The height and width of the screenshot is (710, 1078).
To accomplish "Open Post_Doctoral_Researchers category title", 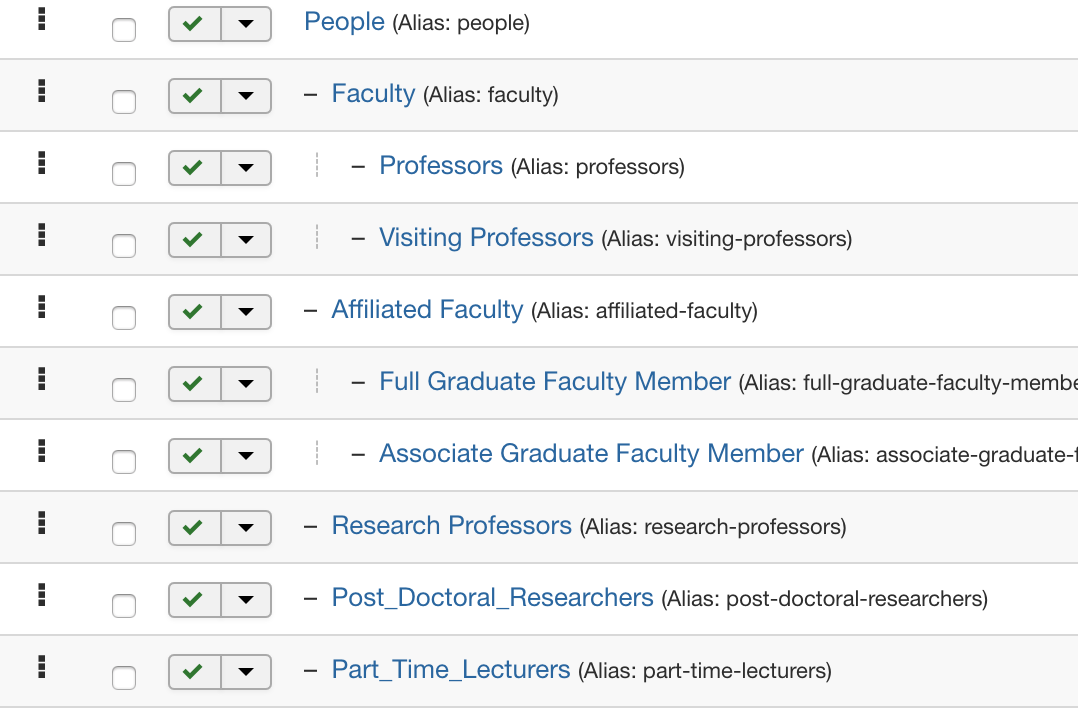I will (x=492, y=598).
